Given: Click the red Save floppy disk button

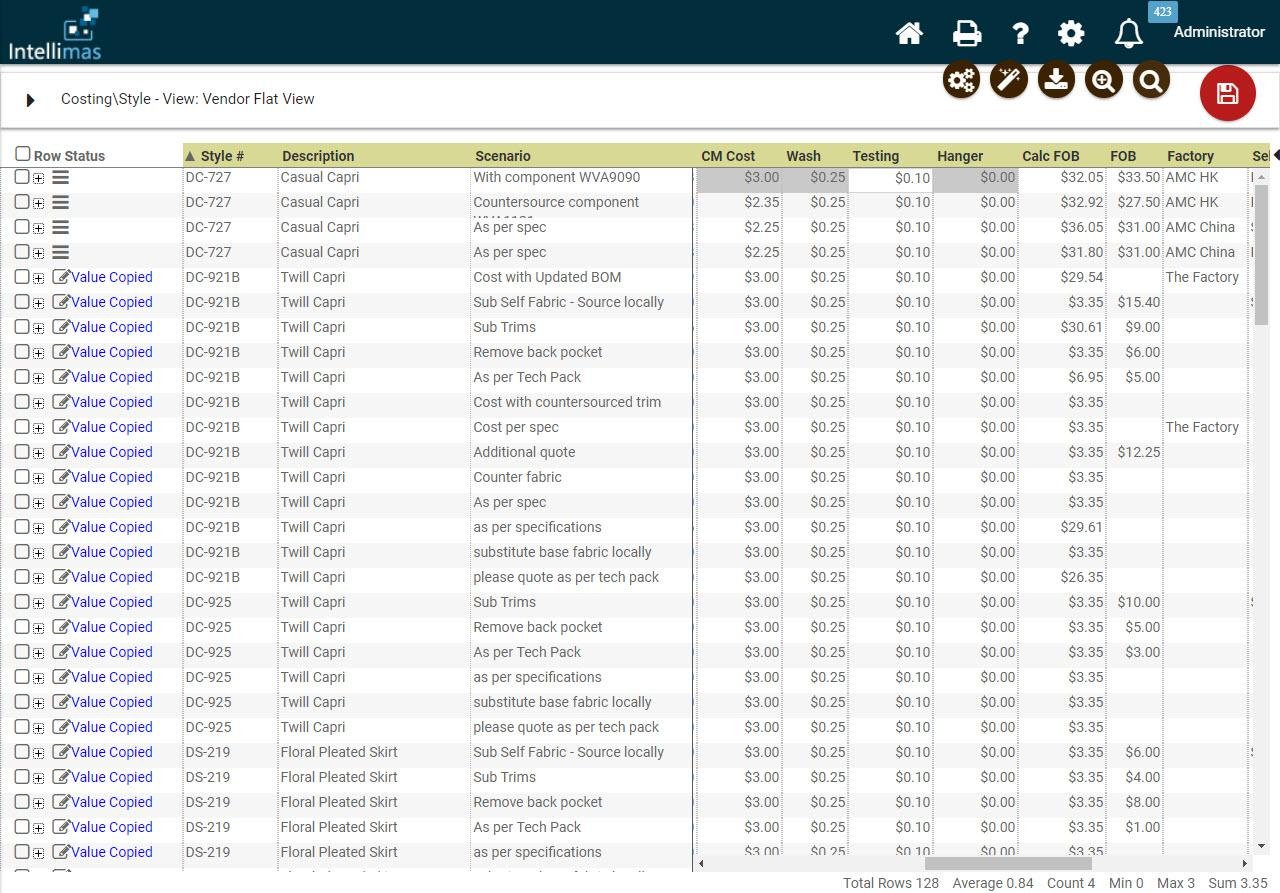Looking at the screenshot, I should click(1227, 94).
